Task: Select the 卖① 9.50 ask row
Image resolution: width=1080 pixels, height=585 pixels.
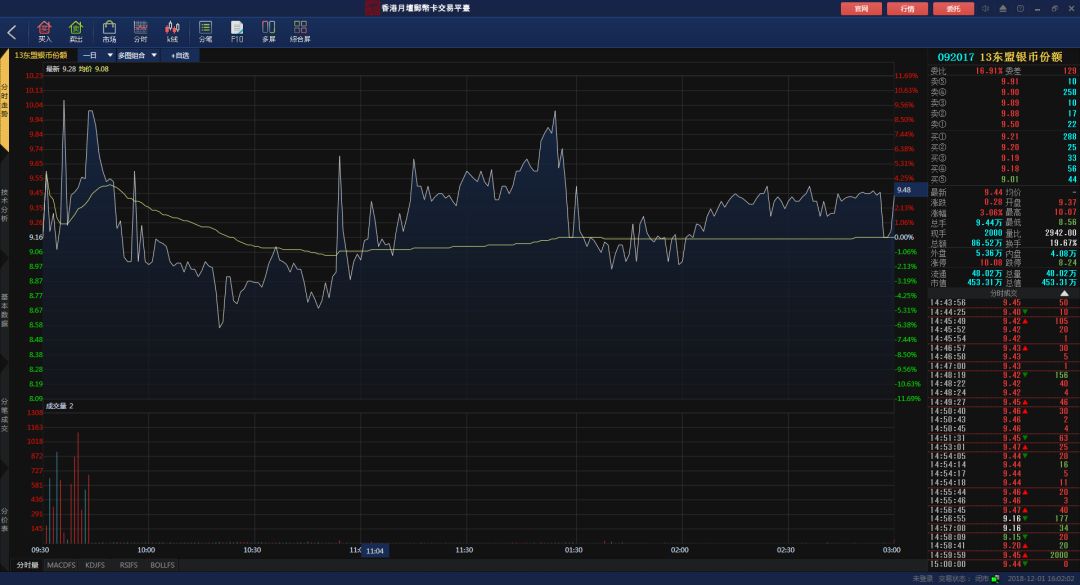Action: (x=1003, y=125)
